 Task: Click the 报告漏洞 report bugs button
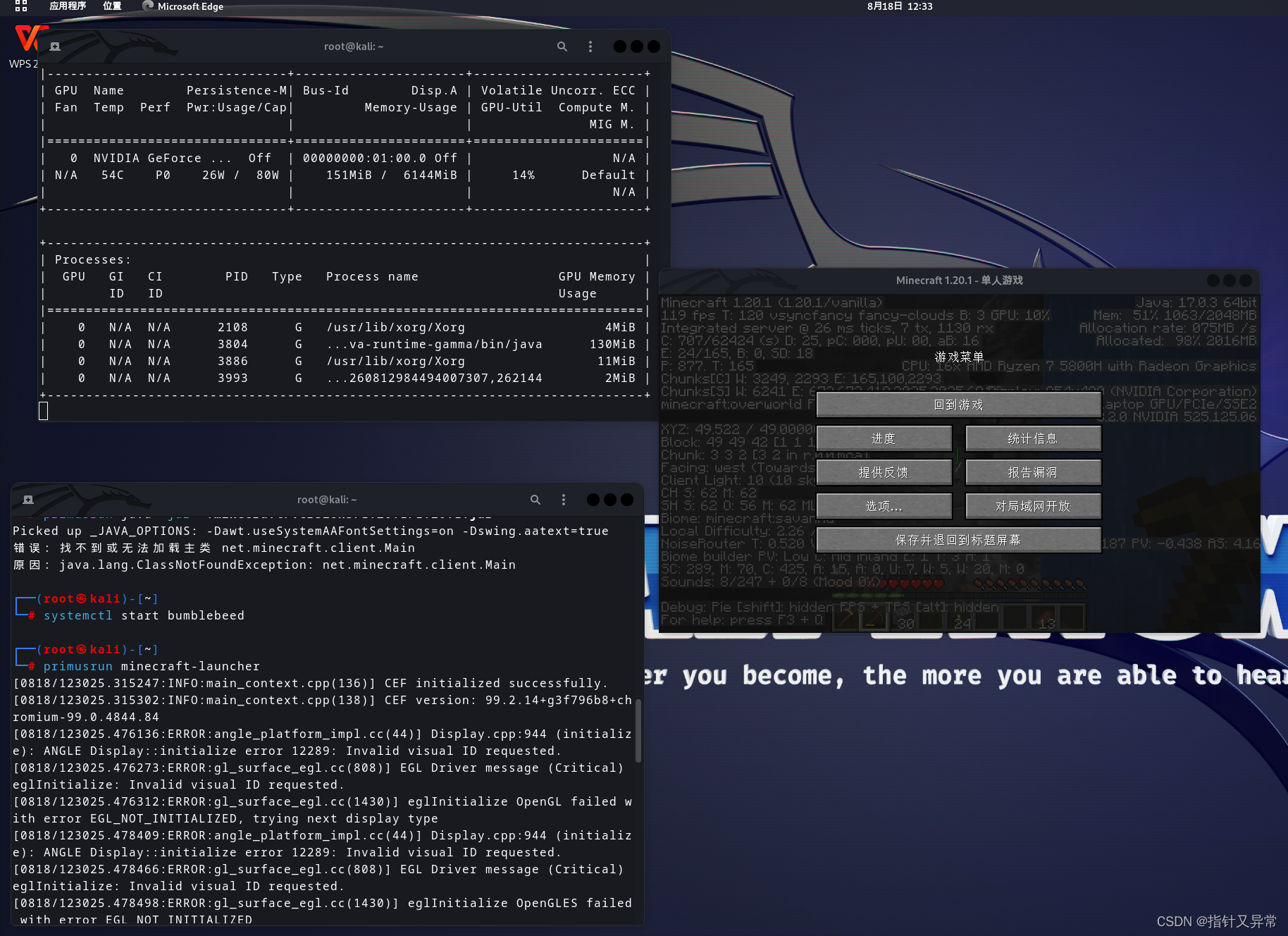click(1033, 472)
